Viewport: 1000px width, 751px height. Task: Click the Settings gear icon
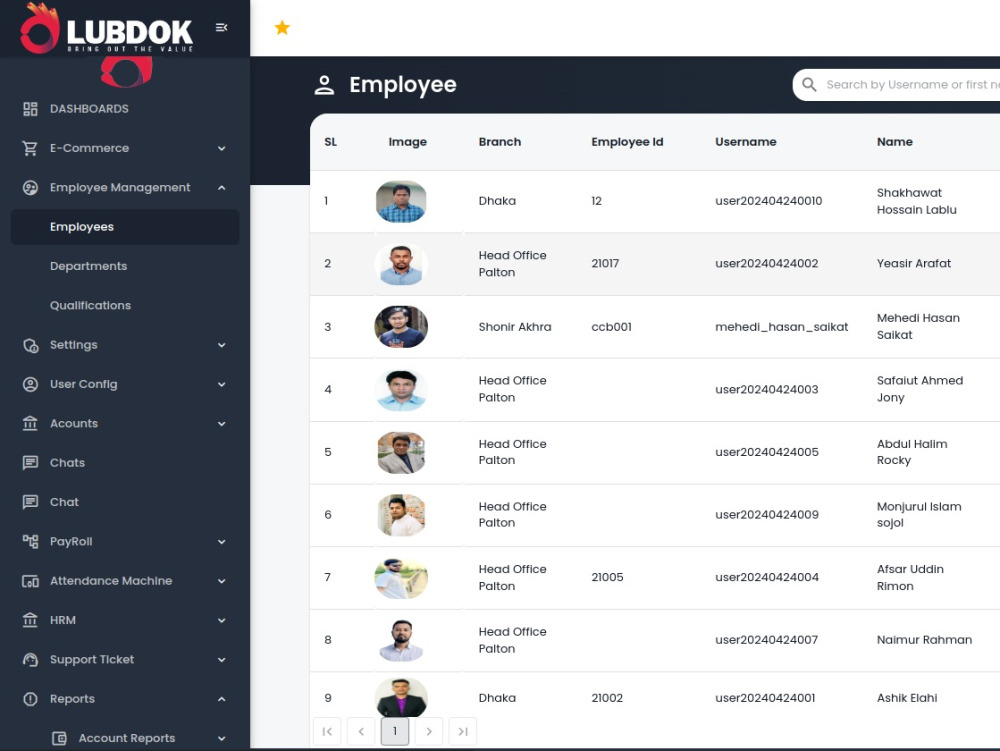tap(30, 345)
